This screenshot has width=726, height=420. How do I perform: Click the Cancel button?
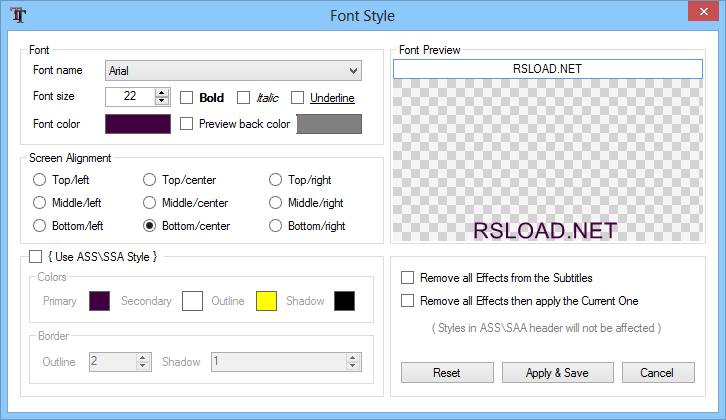pyautogui.click(x=658, y=373)
